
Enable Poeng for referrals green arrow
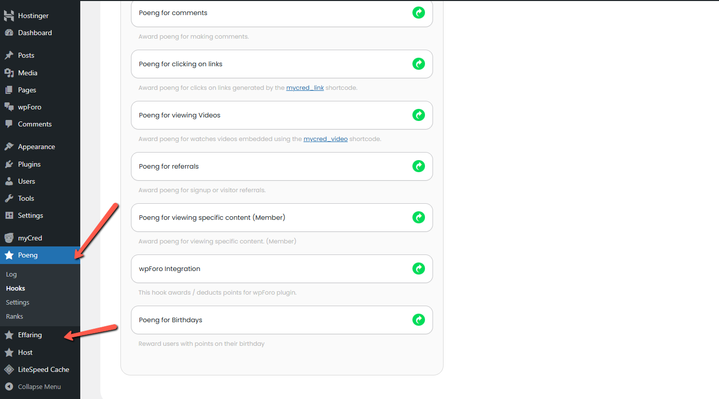(x=418, y=166)
